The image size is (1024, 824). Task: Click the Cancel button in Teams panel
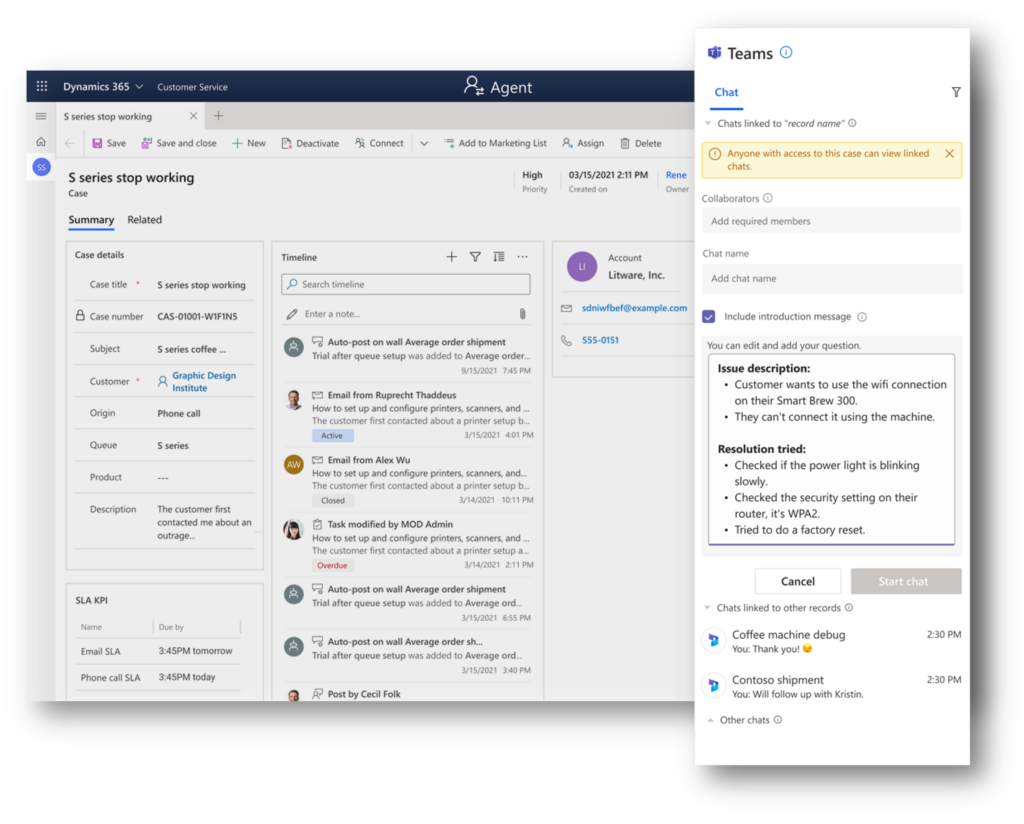[x=797, y=581]
